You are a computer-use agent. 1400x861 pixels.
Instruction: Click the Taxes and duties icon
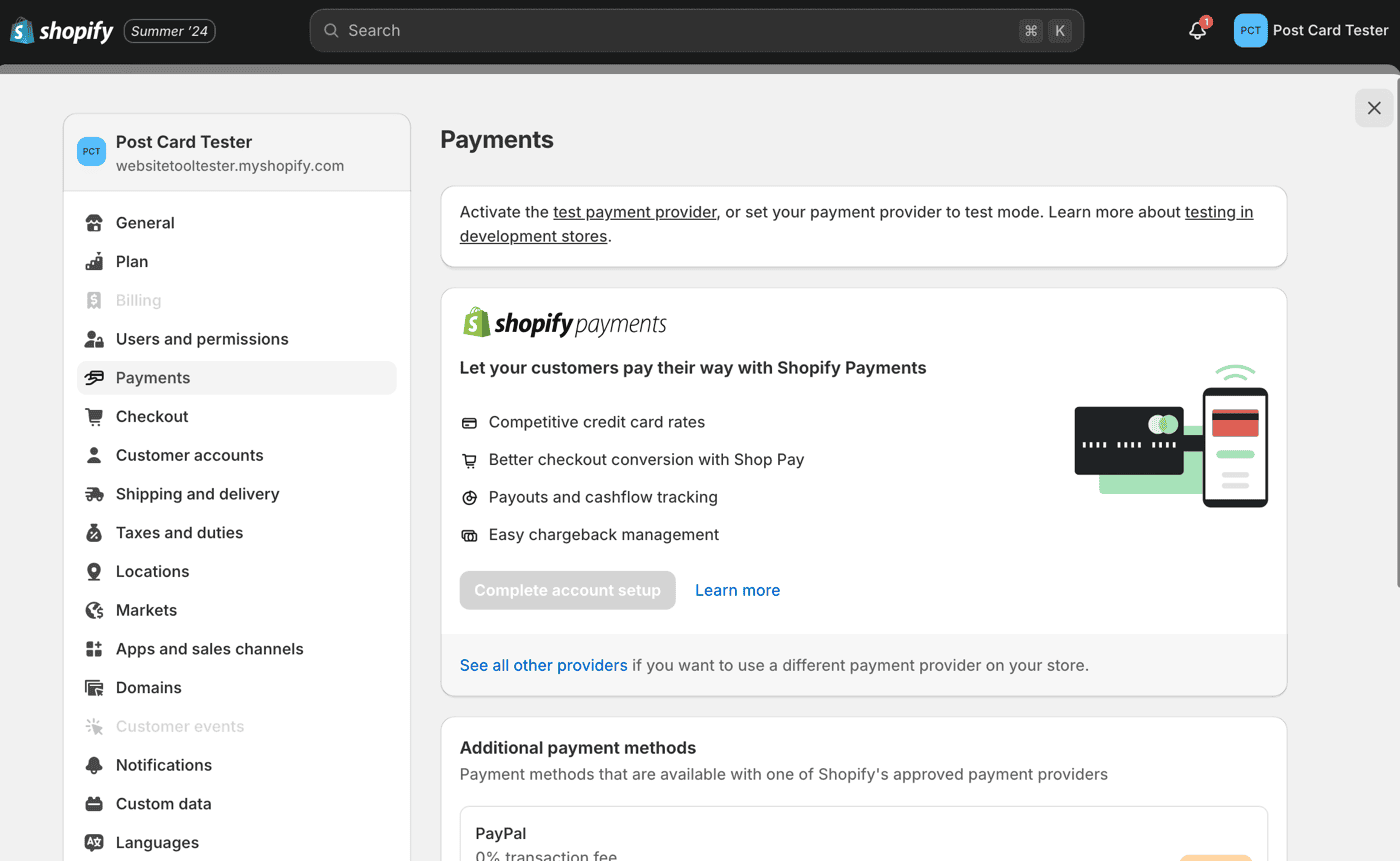(x=94, y=533)
